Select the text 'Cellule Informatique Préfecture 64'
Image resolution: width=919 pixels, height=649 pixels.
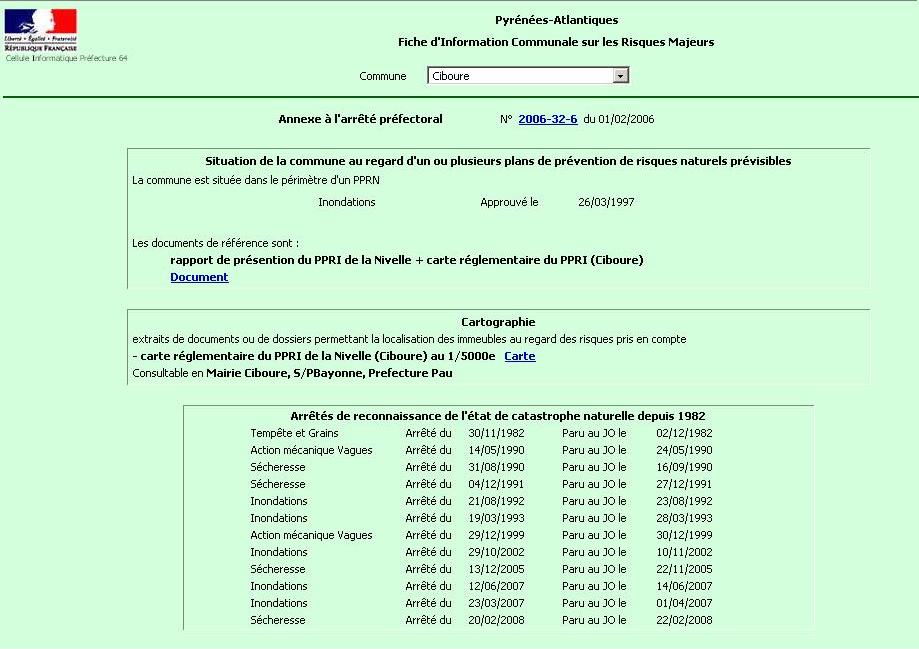click(66, 58)
